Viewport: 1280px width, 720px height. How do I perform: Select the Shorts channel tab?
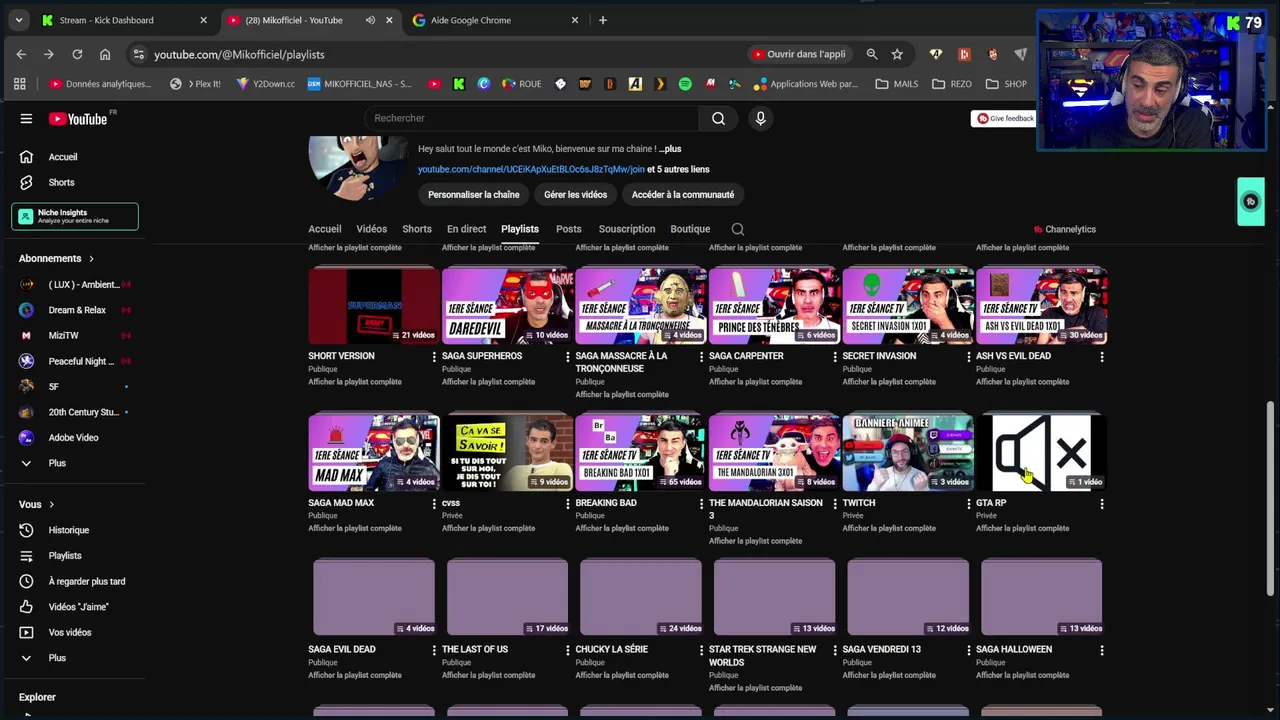[x=417, y=229]
